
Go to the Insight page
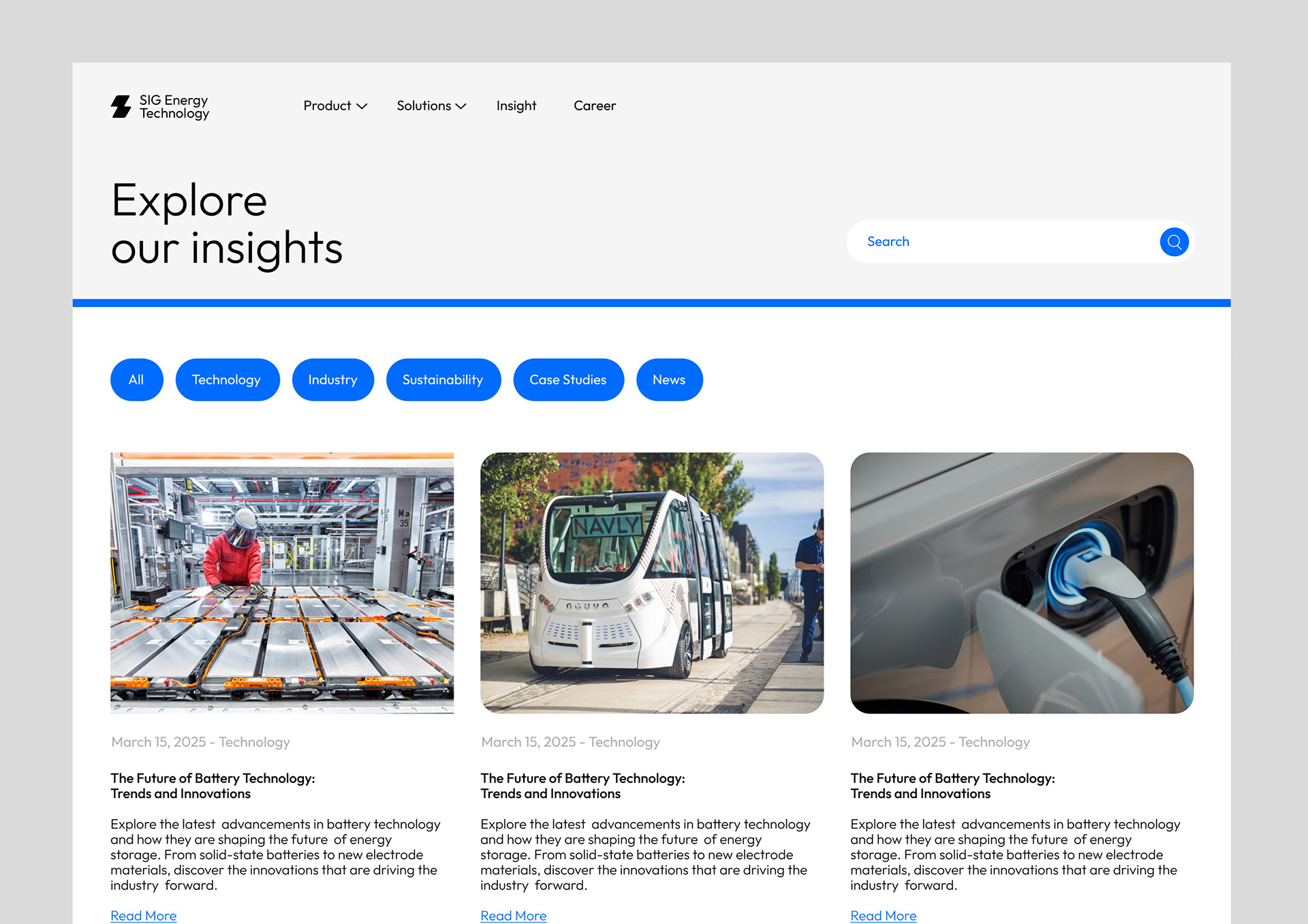(x=516, y=106)
